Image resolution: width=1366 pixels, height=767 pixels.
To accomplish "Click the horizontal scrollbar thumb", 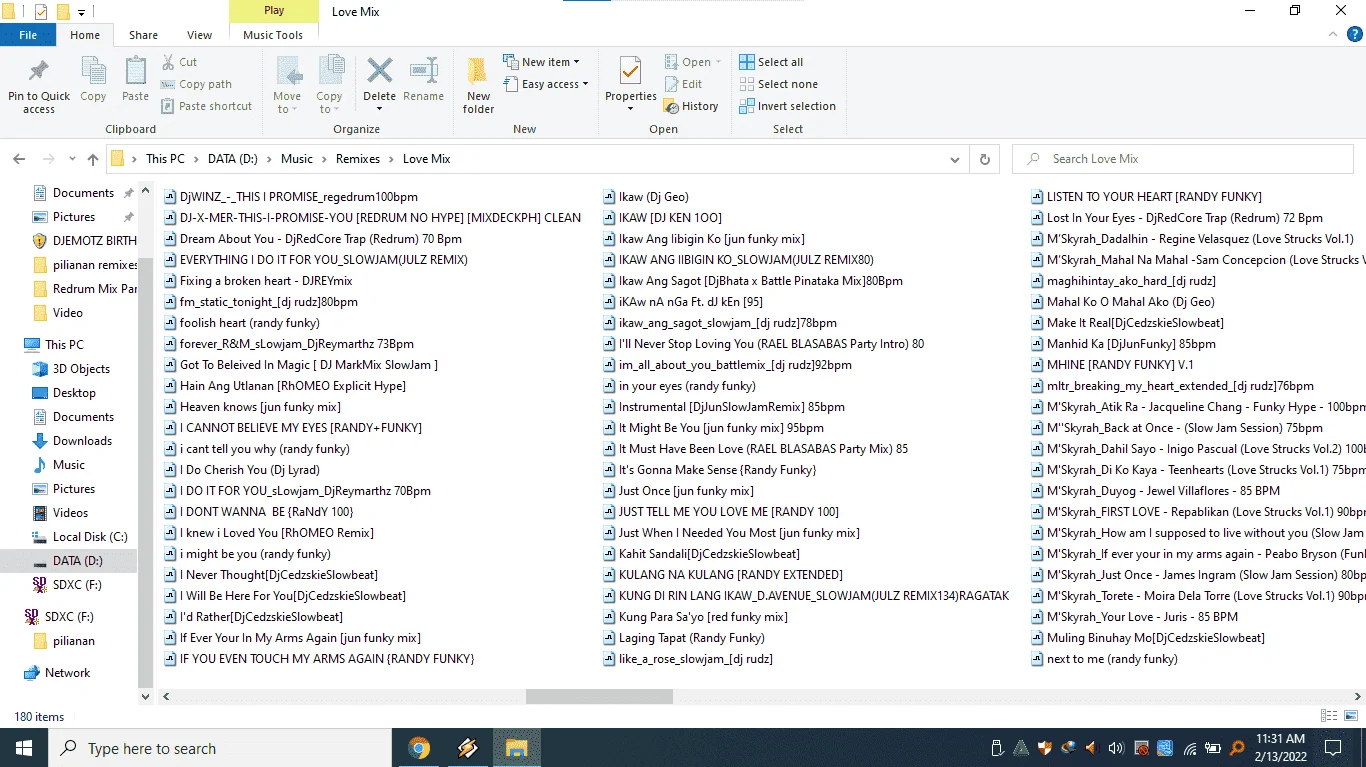I will [599, 696].
